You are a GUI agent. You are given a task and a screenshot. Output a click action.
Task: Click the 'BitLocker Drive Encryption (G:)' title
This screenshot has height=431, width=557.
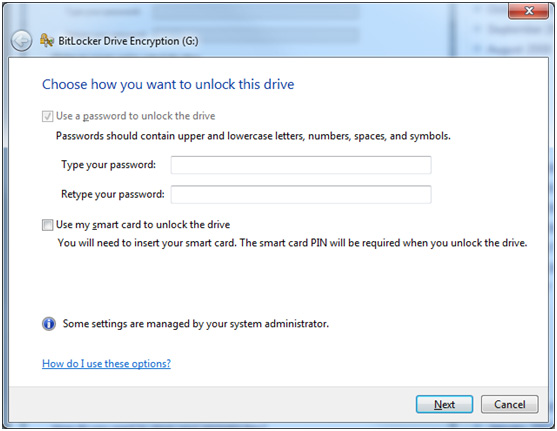pos(128,41)
